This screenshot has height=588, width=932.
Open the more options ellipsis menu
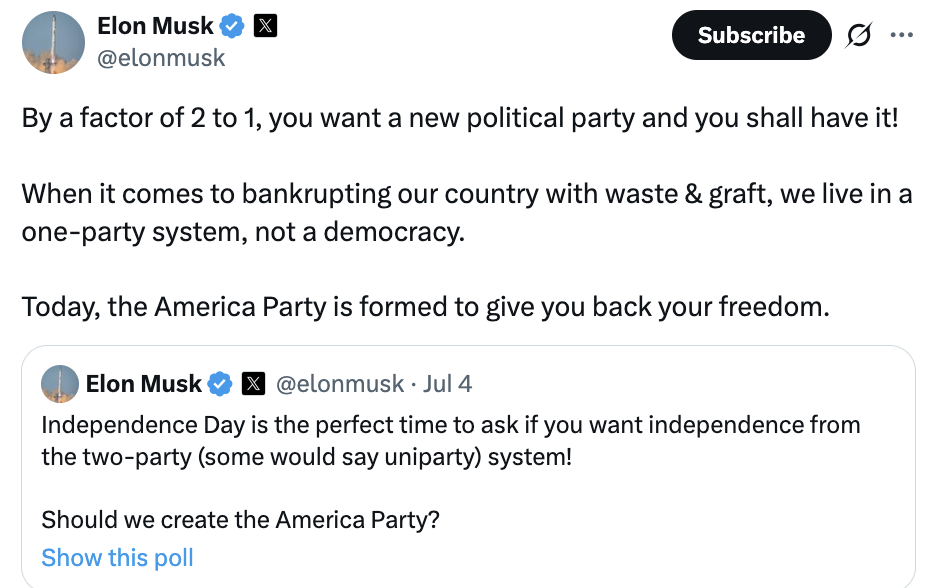pyautogui.click(x=903, y=33)
